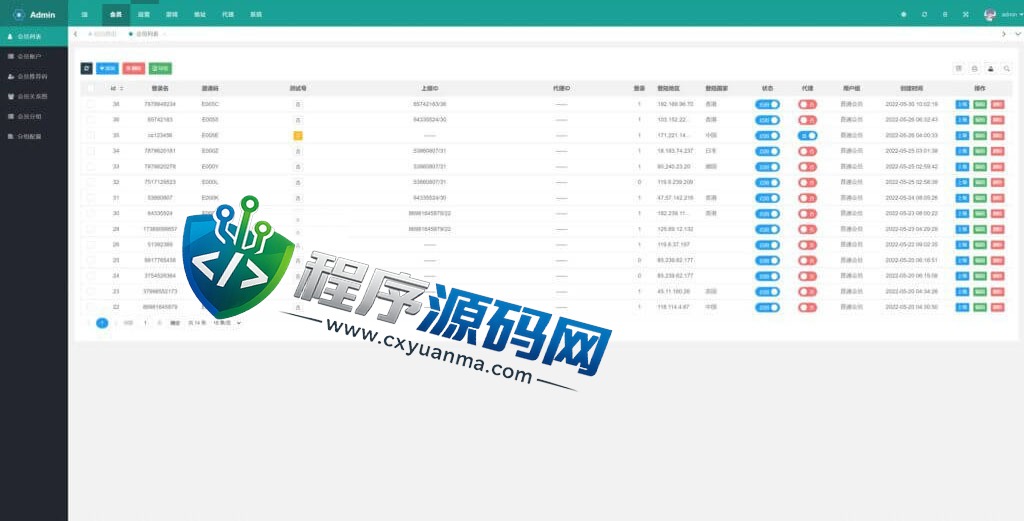
Task: Tick checkbox for row id 32
Action: click(91, 182)
